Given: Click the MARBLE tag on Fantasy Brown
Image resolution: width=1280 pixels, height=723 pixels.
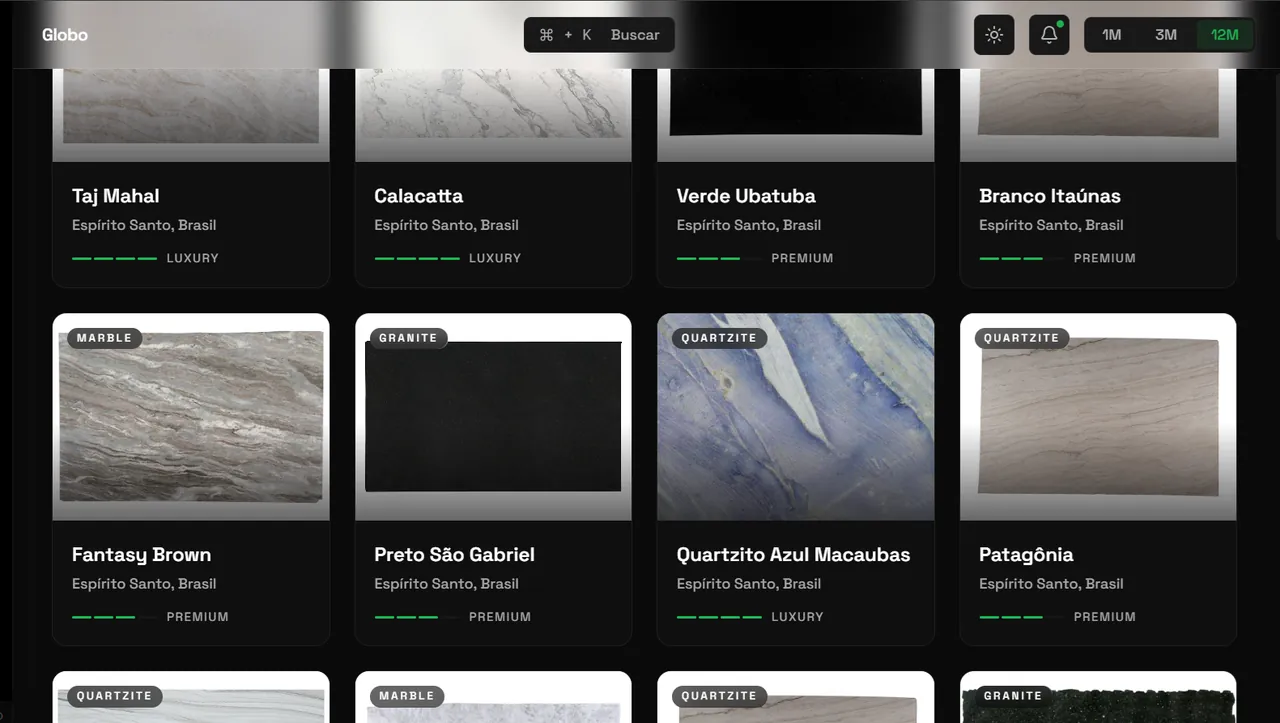Looking at the screenshot, I should pyautogui.click(x=105, y=338).
